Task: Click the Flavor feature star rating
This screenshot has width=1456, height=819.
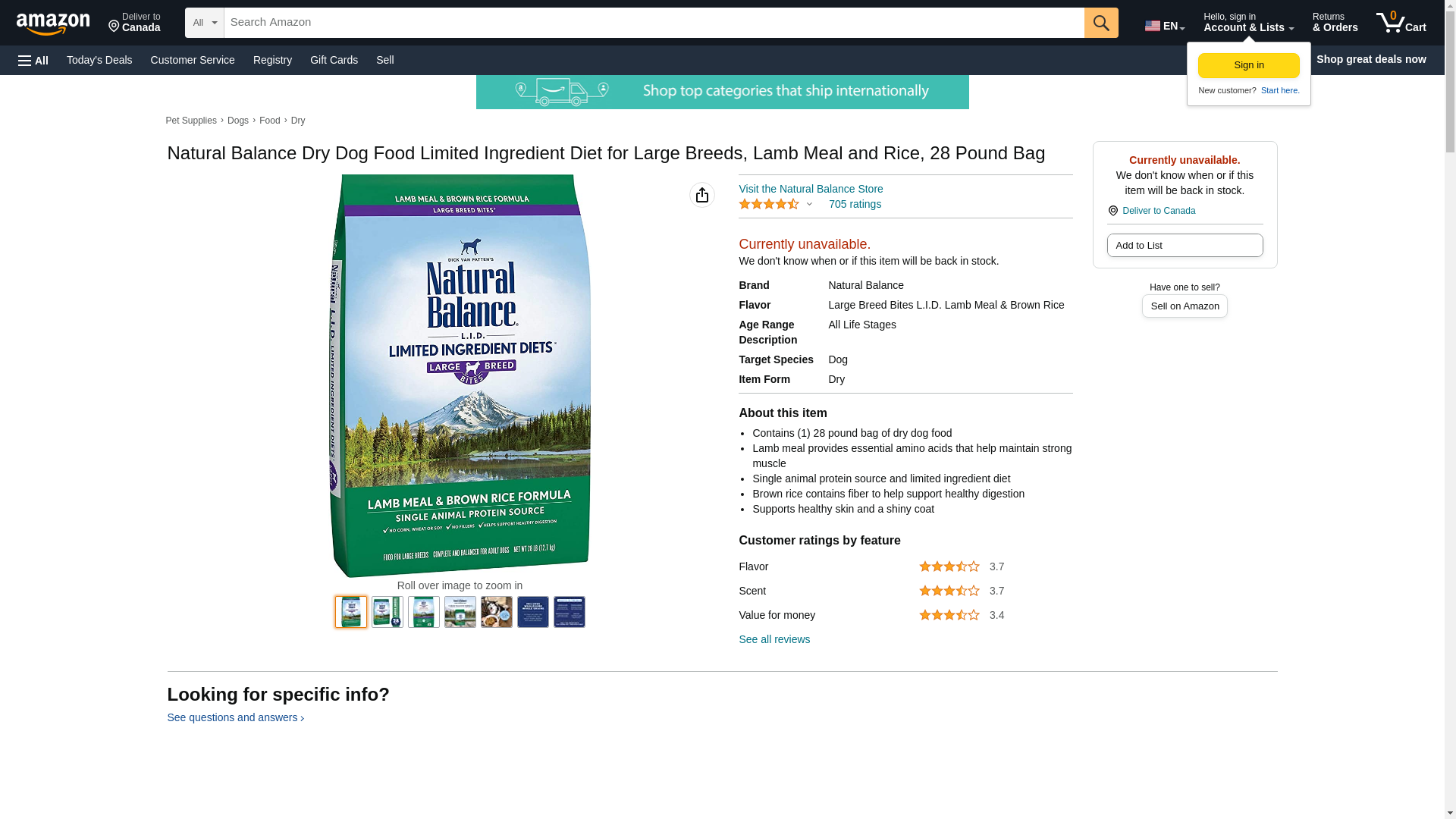Action: (949, 566)
